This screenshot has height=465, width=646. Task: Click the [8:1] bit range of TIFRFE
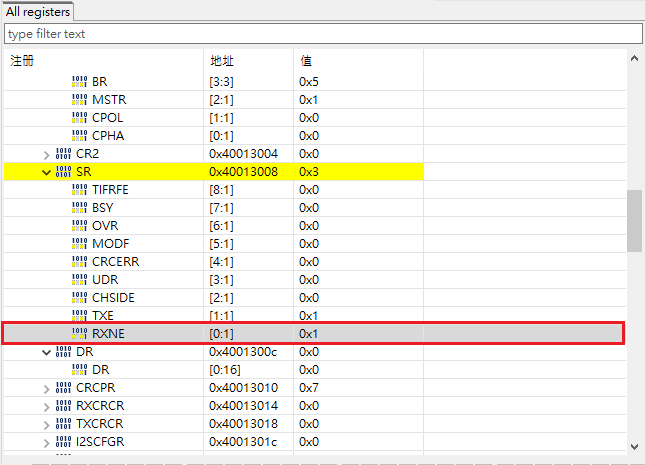(x=221, y=189)
